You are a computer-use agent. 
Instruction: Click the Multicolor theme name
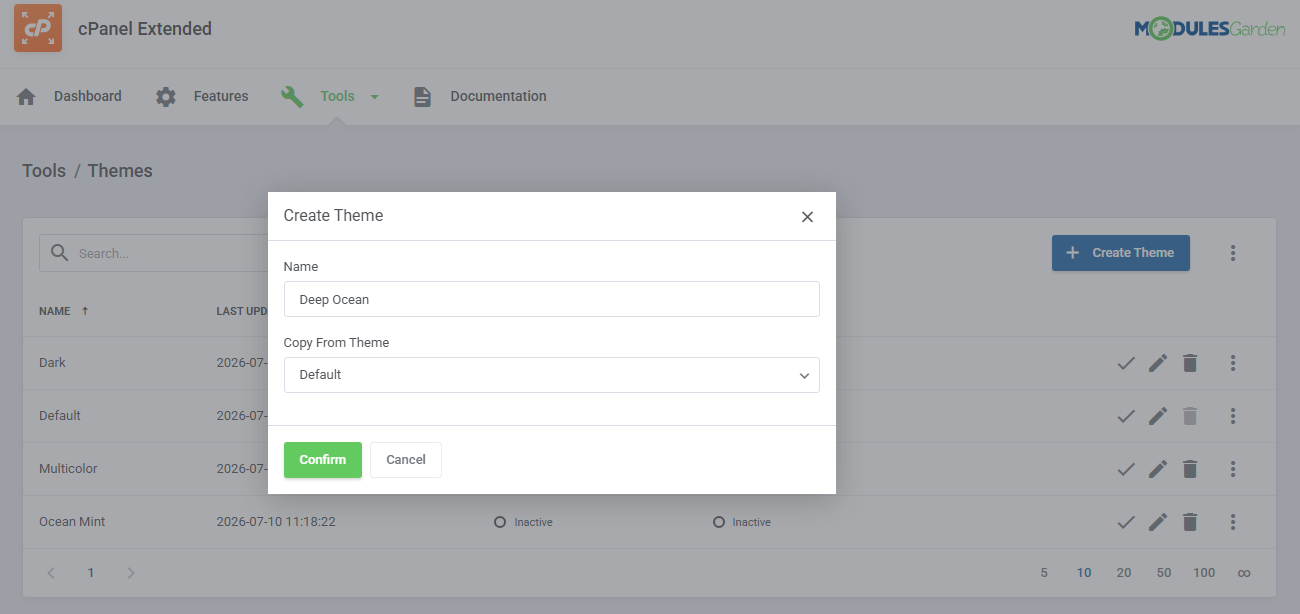click(68, 469)
